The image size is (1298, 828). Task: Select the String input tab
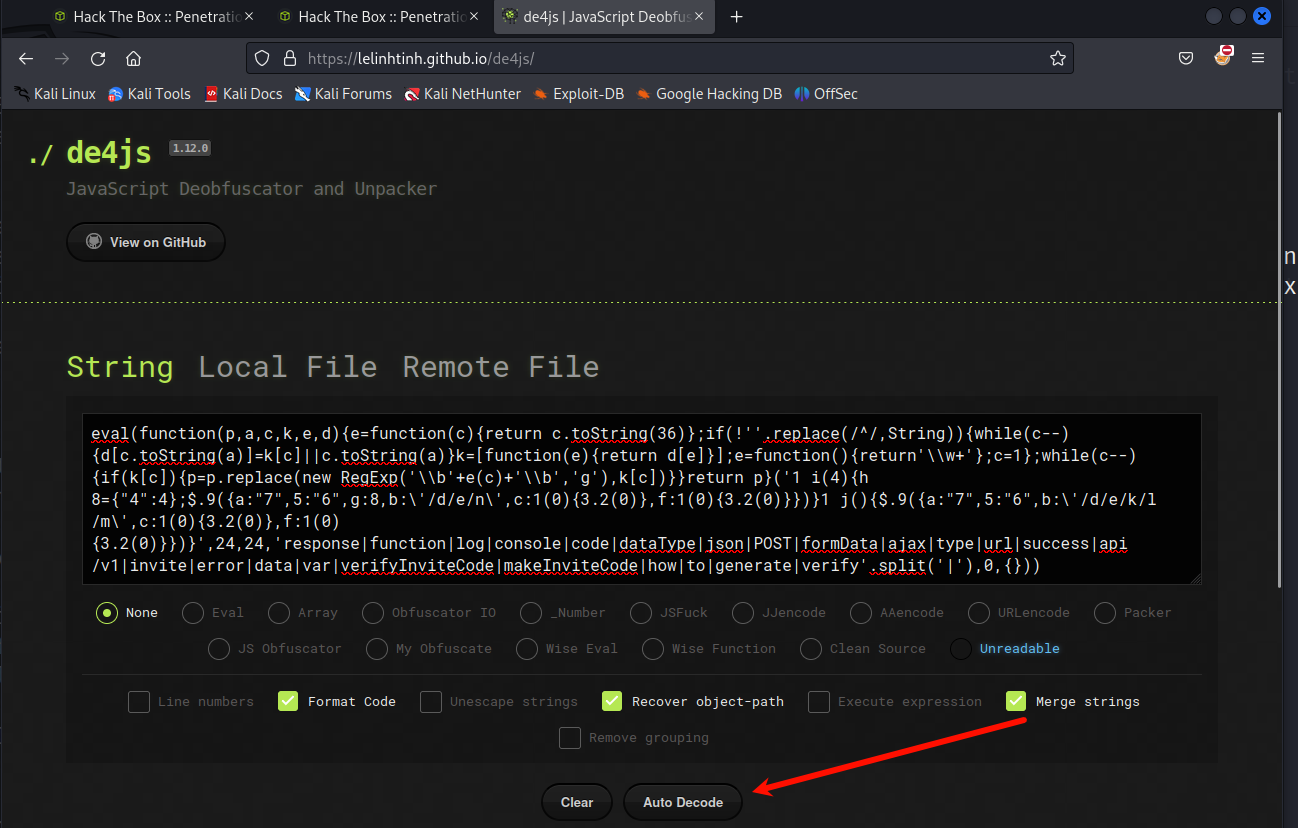tap(120, 367)
